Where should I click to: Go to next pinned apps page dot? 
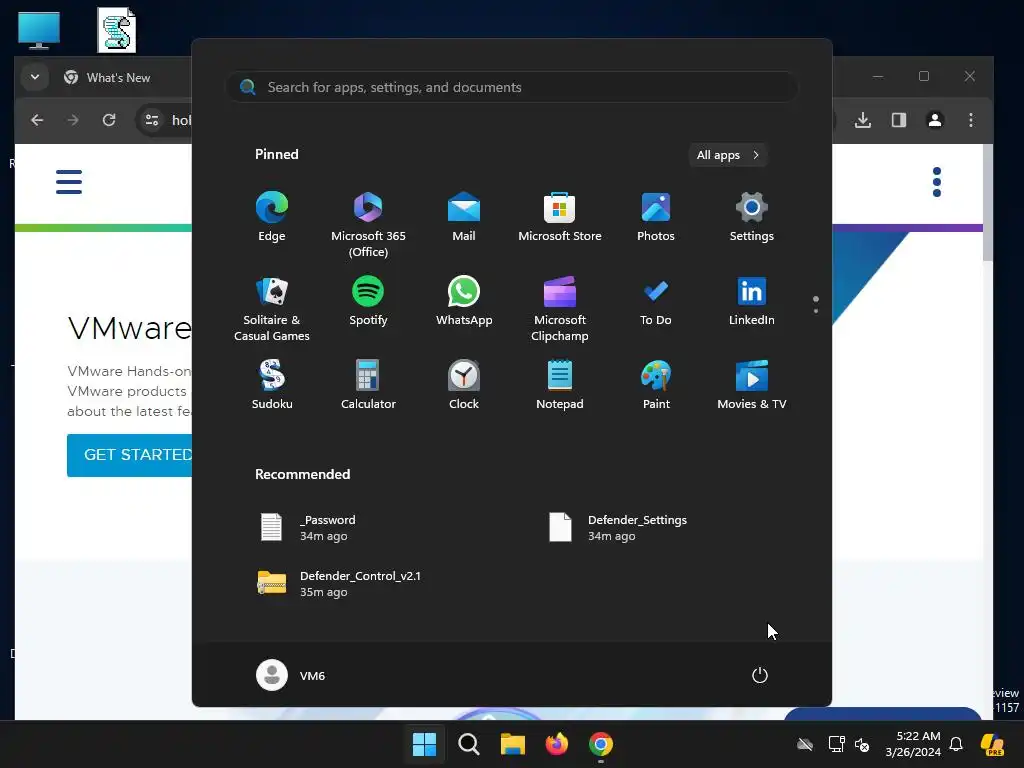click(816, 311)
